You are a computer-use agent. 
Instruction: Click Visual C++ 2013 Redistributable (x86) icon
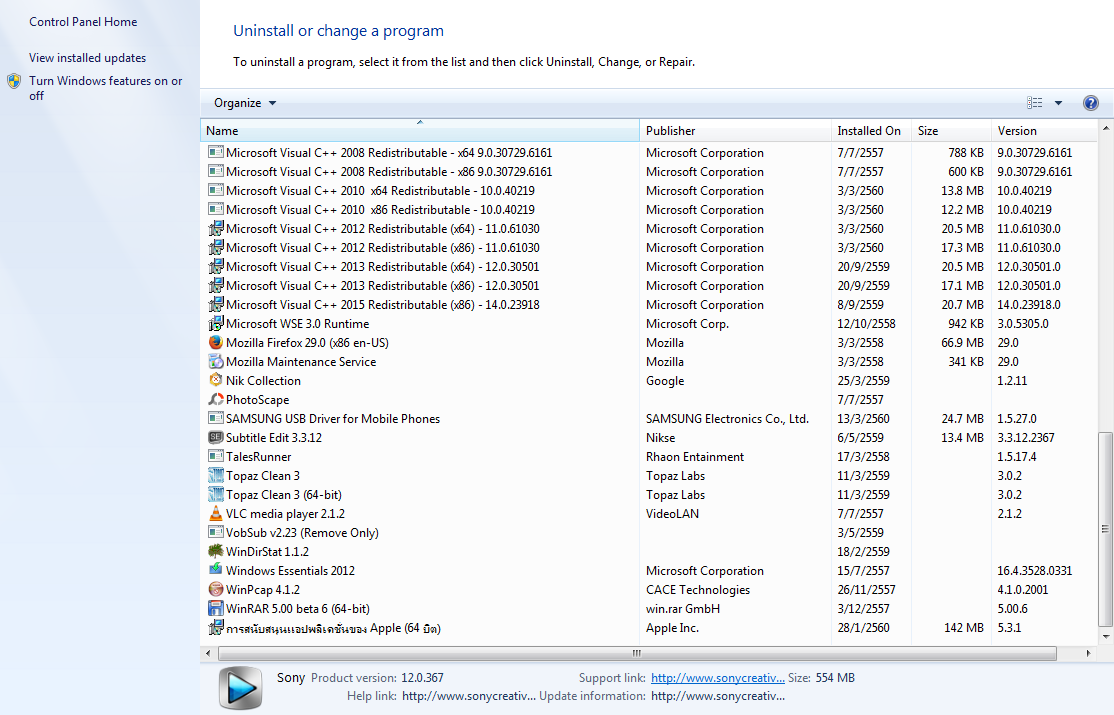pyautogui.click(x=215, y=285)
